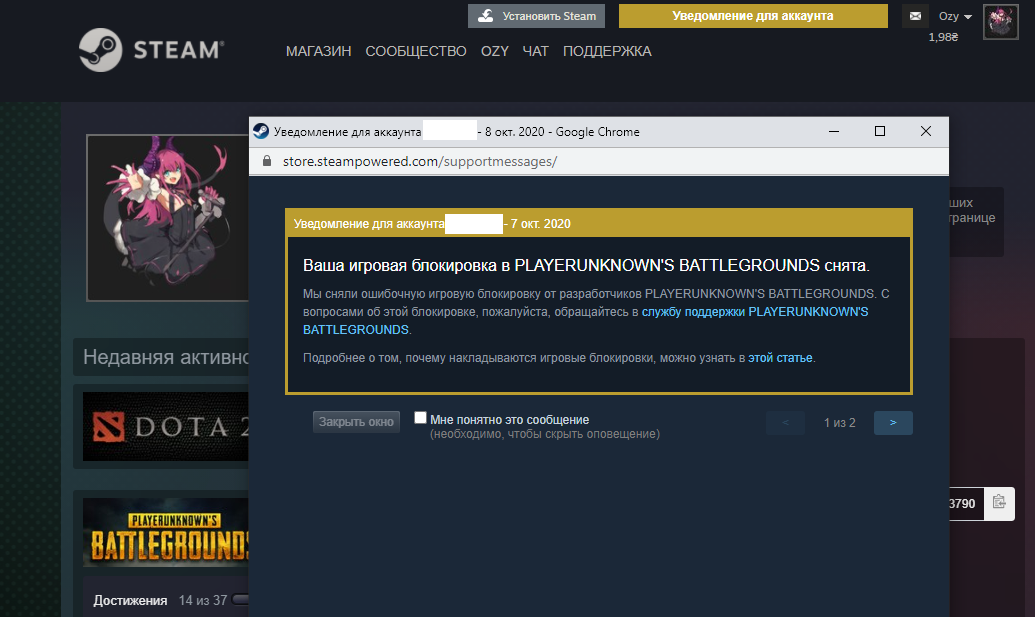Open the envelope inbox icon
This screenshot has width=1035, height=617.
click(x=915, y=16)
